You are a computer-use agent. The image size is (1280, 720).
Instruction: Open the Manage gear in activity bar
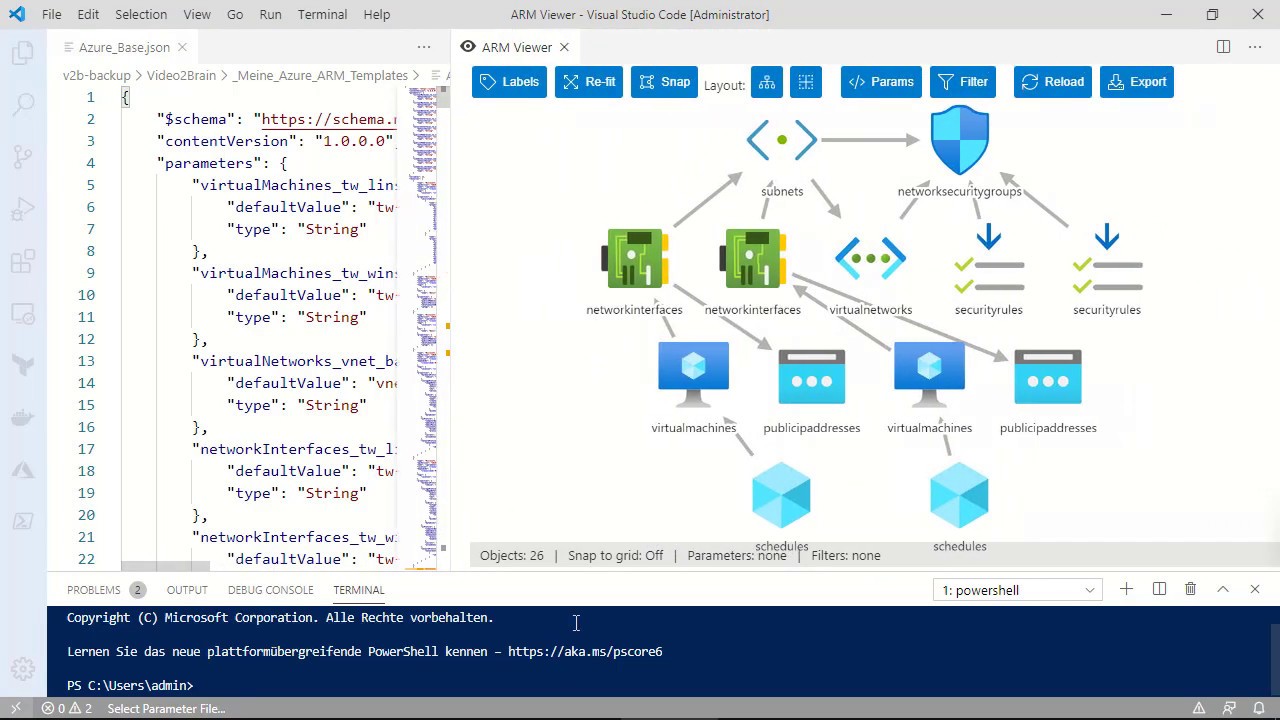pyautogui.click(x=22, y=669)
